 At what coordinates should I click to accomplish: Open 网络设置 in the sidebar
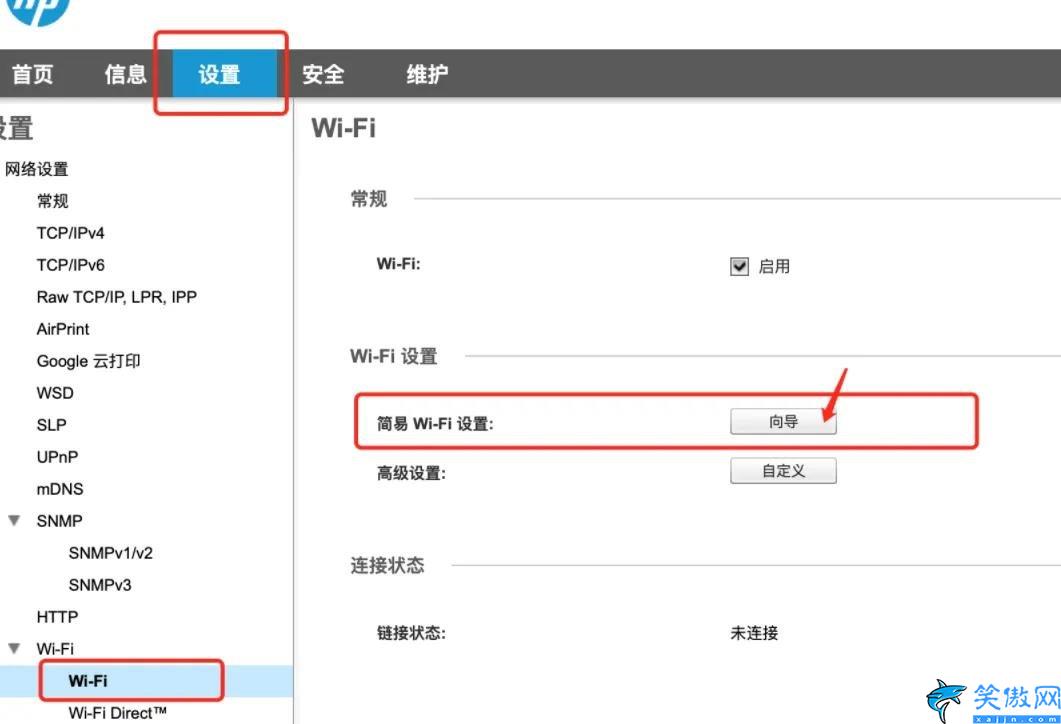click(x=37, y=169)
